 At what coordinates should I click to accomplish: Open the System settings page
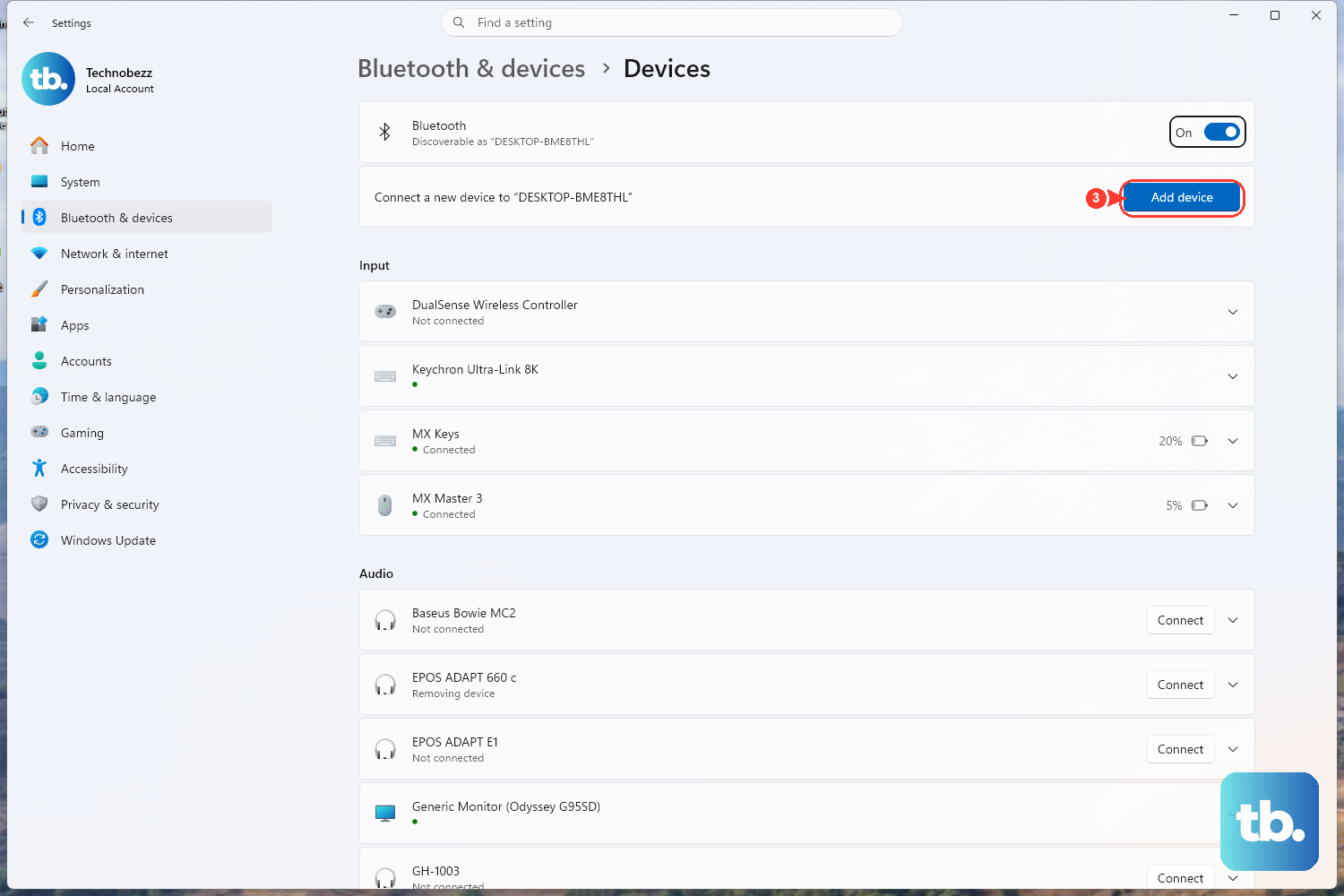[x=147, y=182]
